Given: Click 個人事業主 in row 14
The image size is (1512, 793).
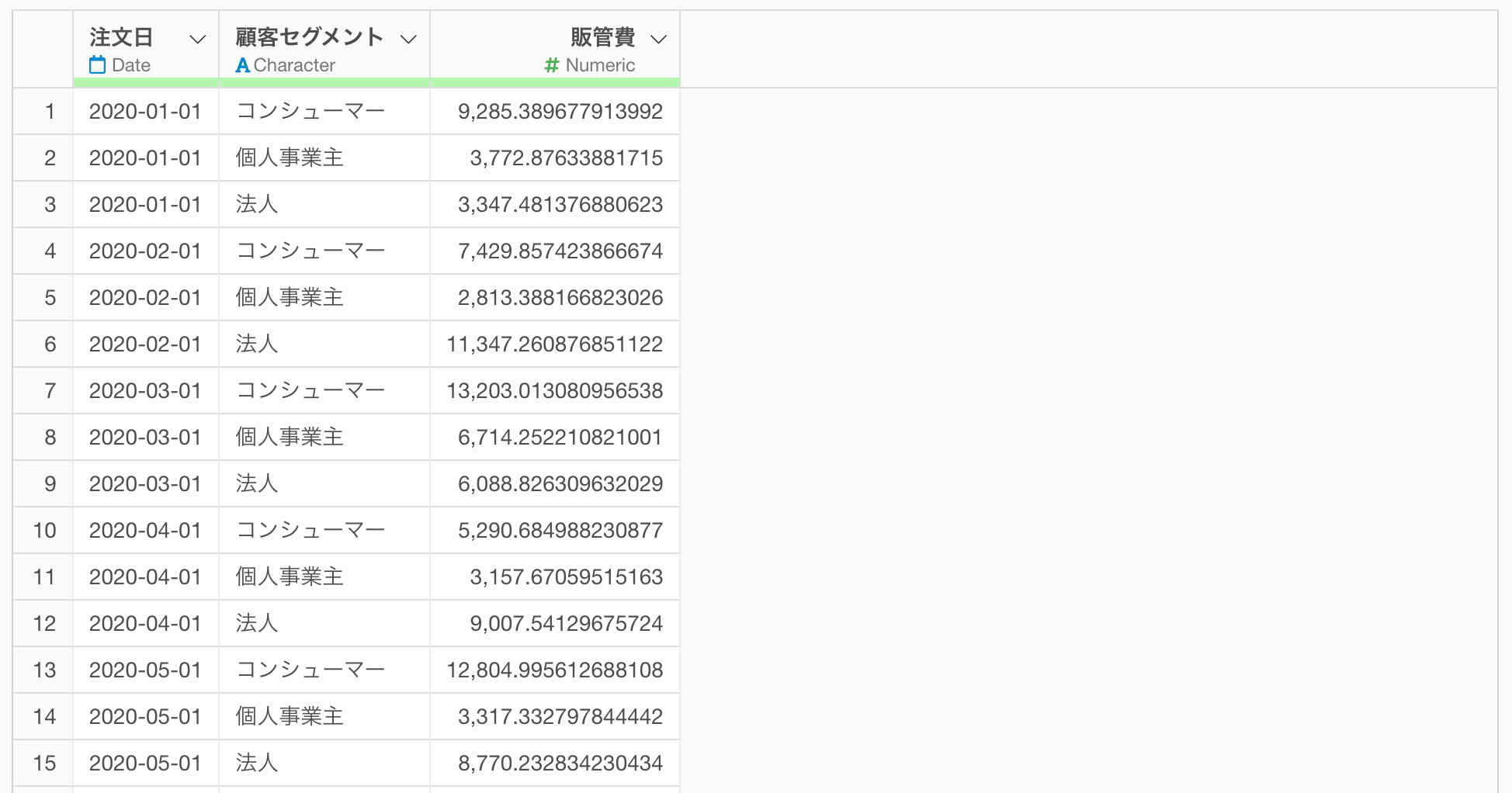Looking at the screenshot, I should coord(290,717).
